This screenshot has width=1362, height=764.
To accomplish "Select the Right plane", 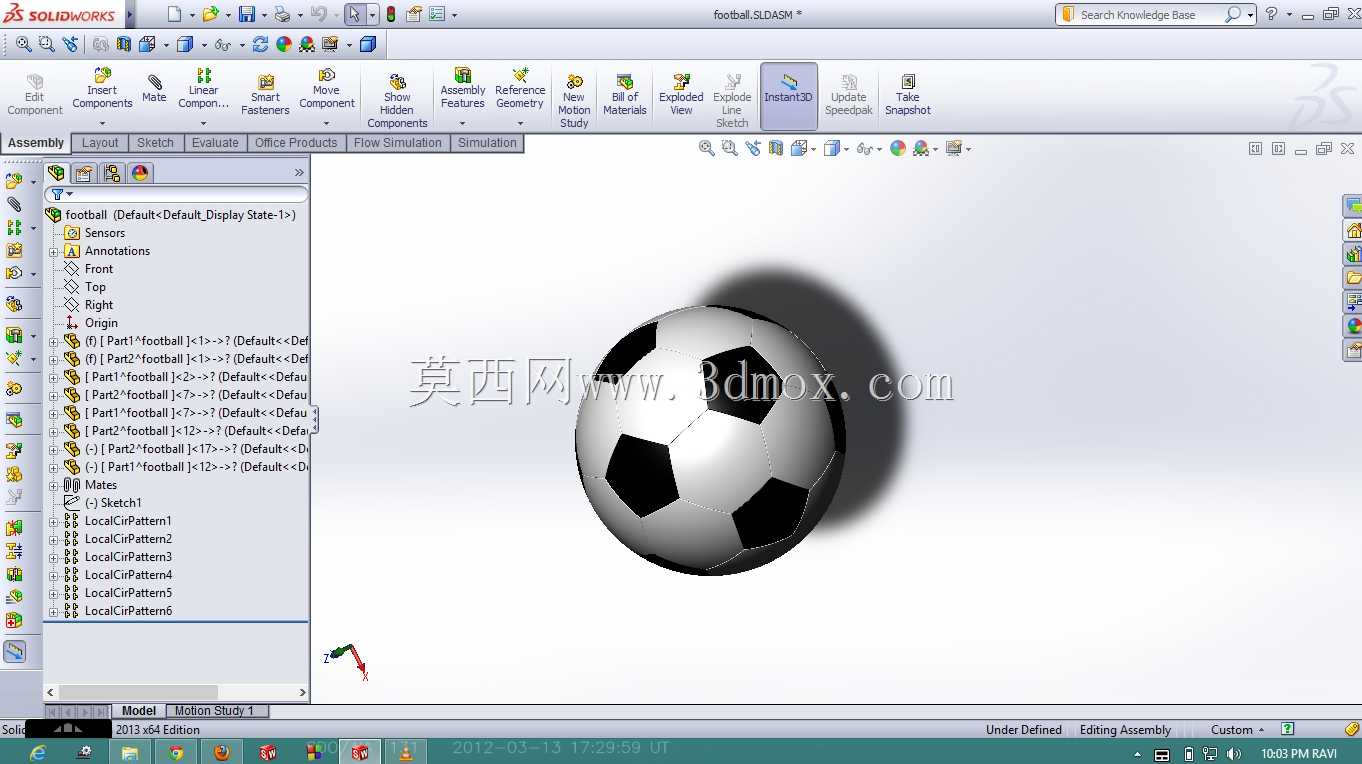I will click(99, 305).
